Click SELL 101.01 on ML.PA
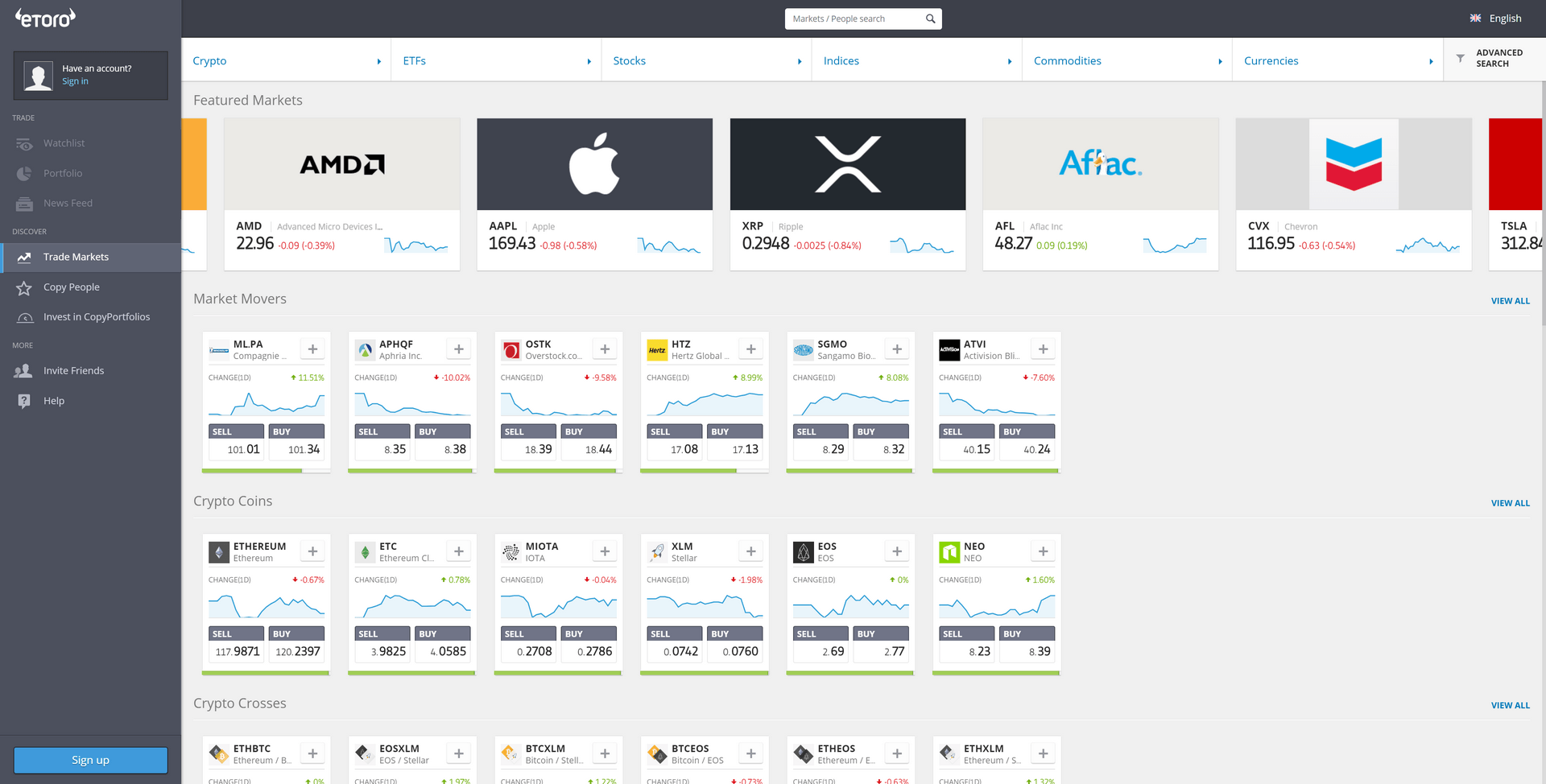This screenshot has width=1546, height=784. 236,442
